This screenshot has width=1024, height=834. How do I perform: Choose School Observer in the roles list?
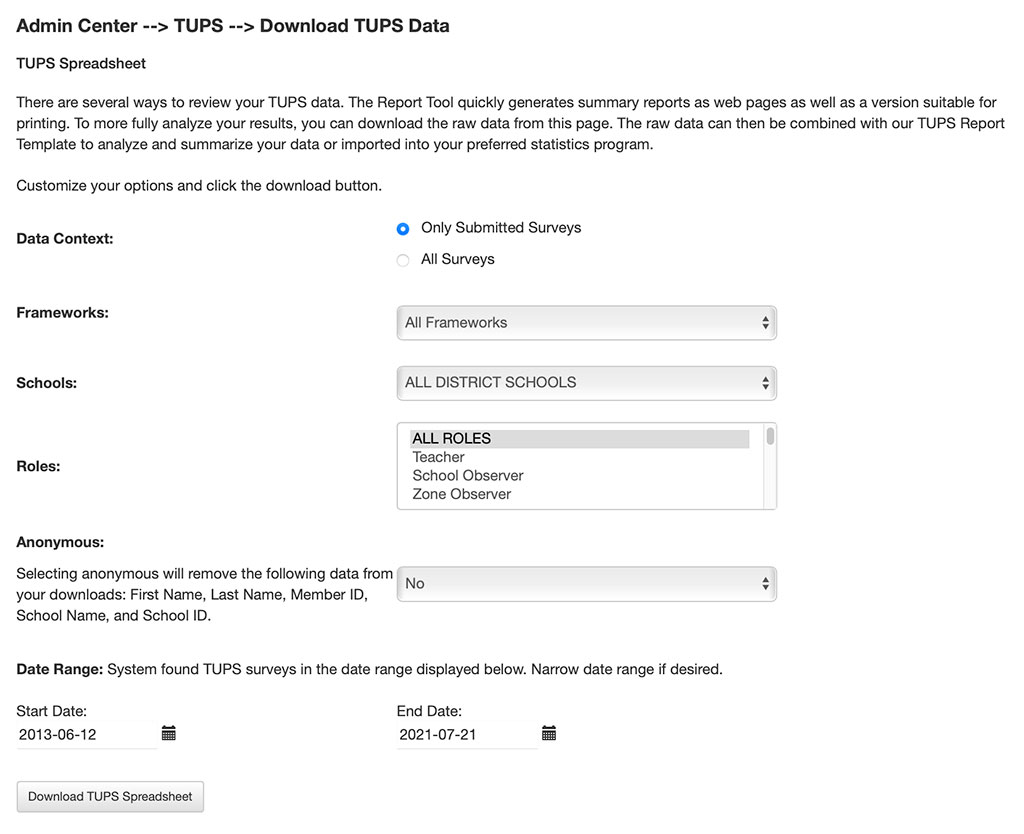coord(579,475)
